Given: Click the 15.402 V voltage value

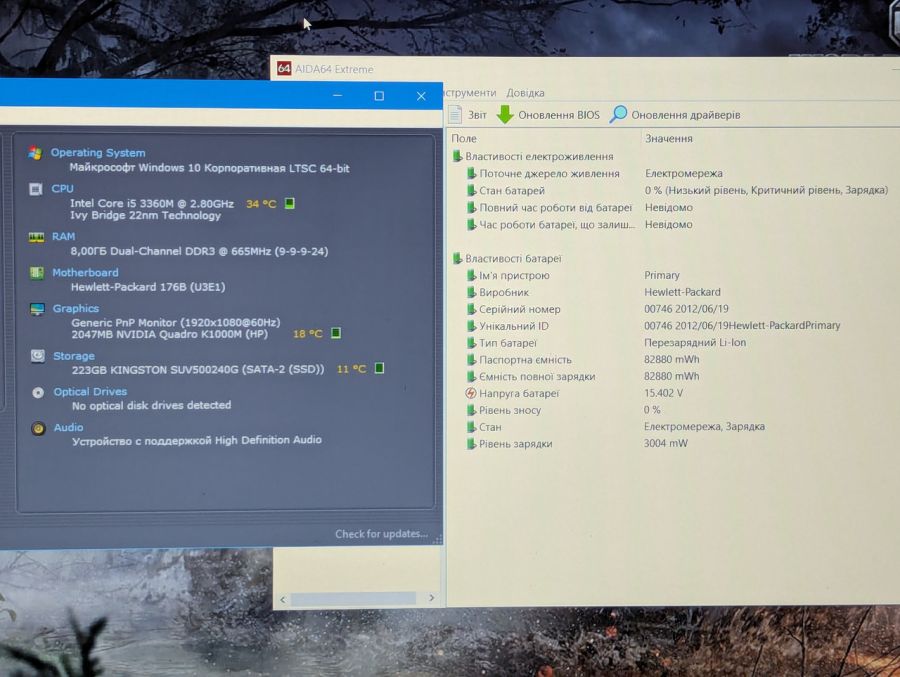Looking at the screenshot, I should tap(664, 393).
